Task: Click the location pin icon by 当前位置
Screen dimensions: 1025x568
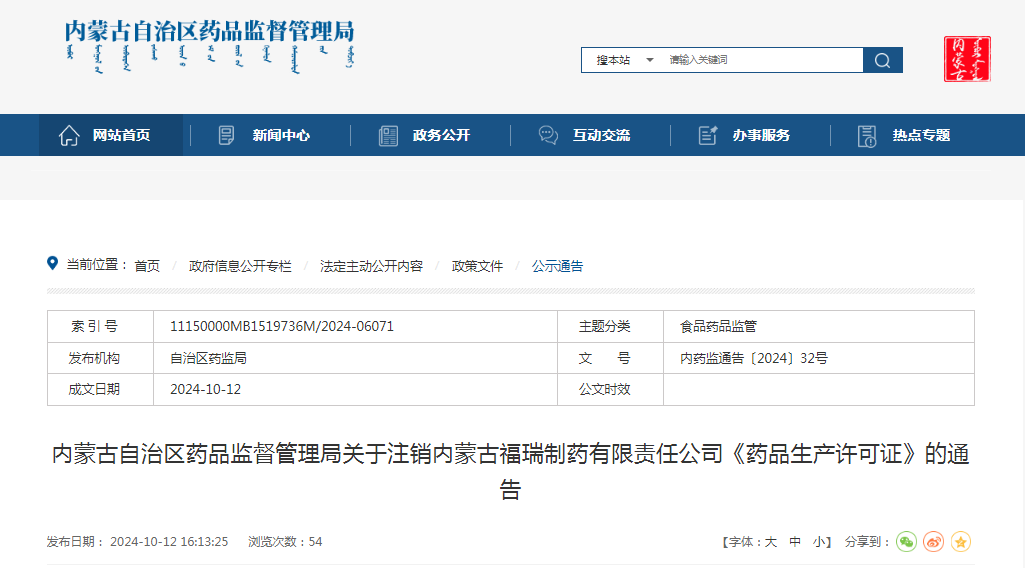Action: [x=52, y=263]
